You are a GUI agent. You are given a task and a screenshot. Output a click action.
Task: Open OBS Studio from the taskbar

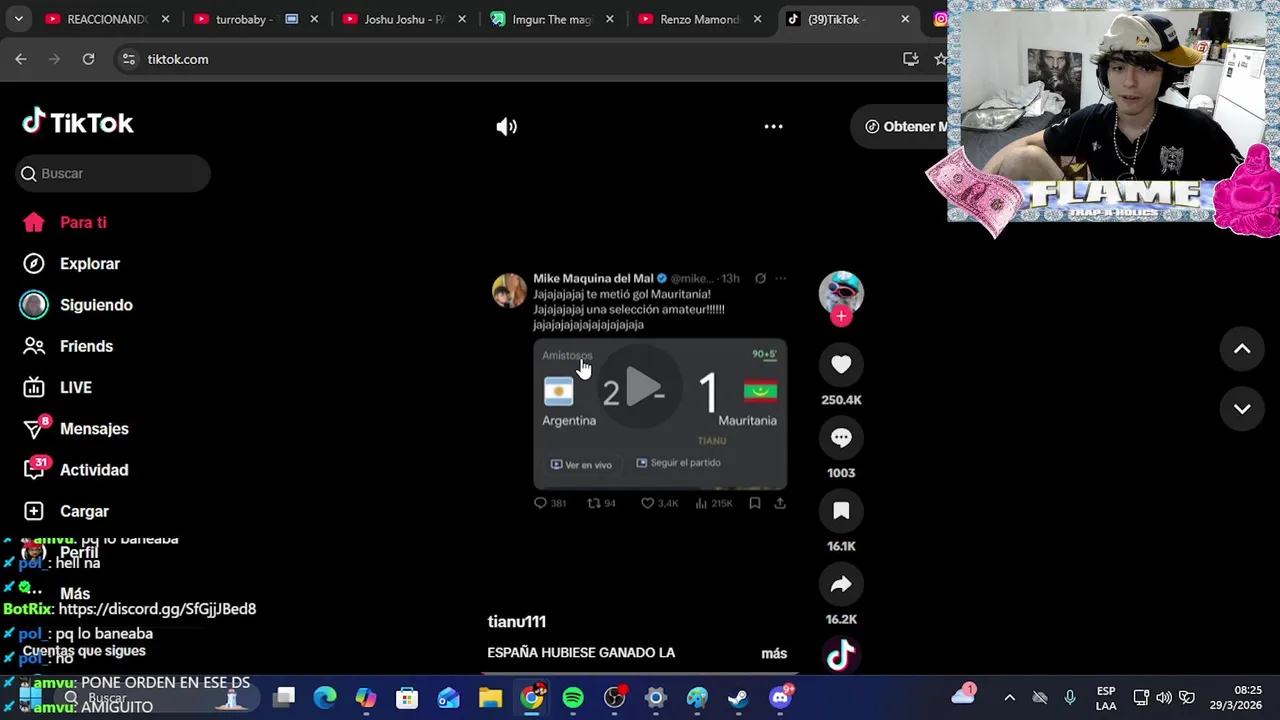point(614,697)
